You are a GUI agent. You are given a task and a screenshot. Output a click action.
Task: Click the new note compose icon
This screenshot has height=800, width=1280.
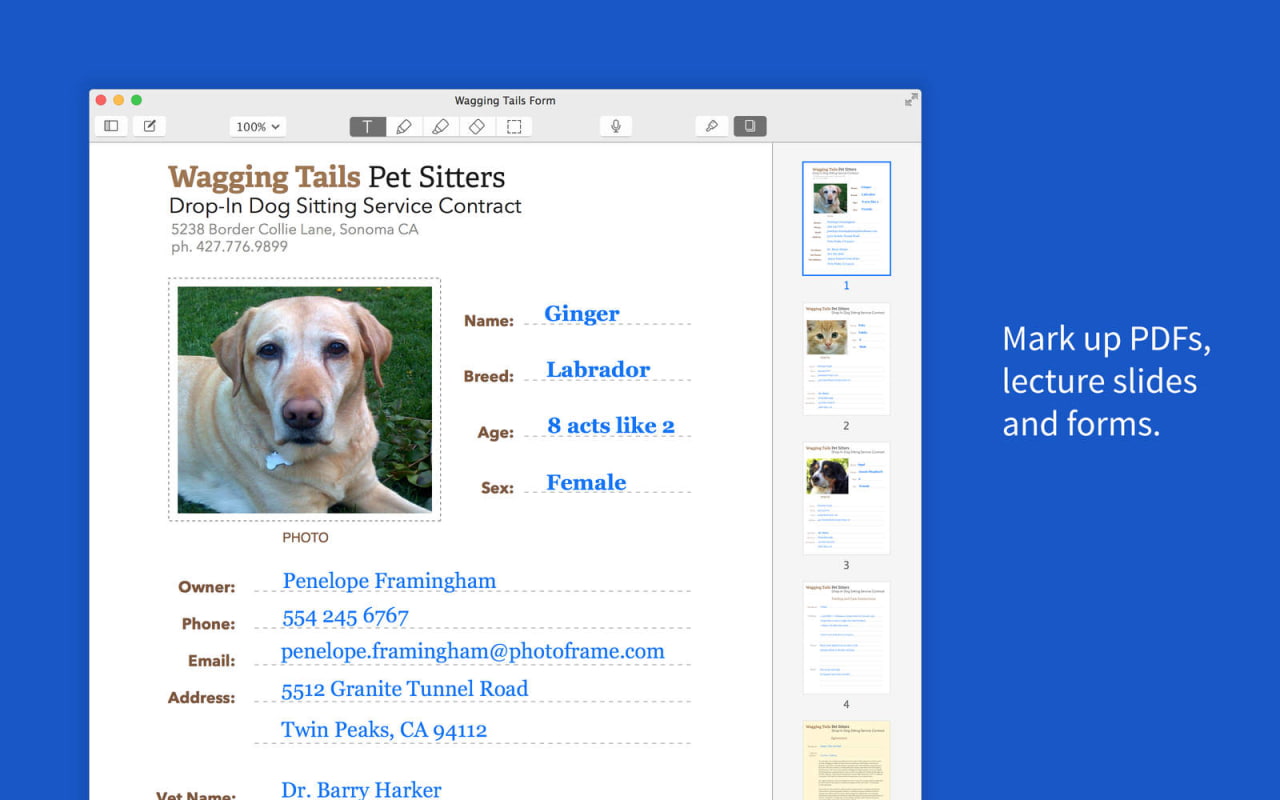tap(149, 126)
